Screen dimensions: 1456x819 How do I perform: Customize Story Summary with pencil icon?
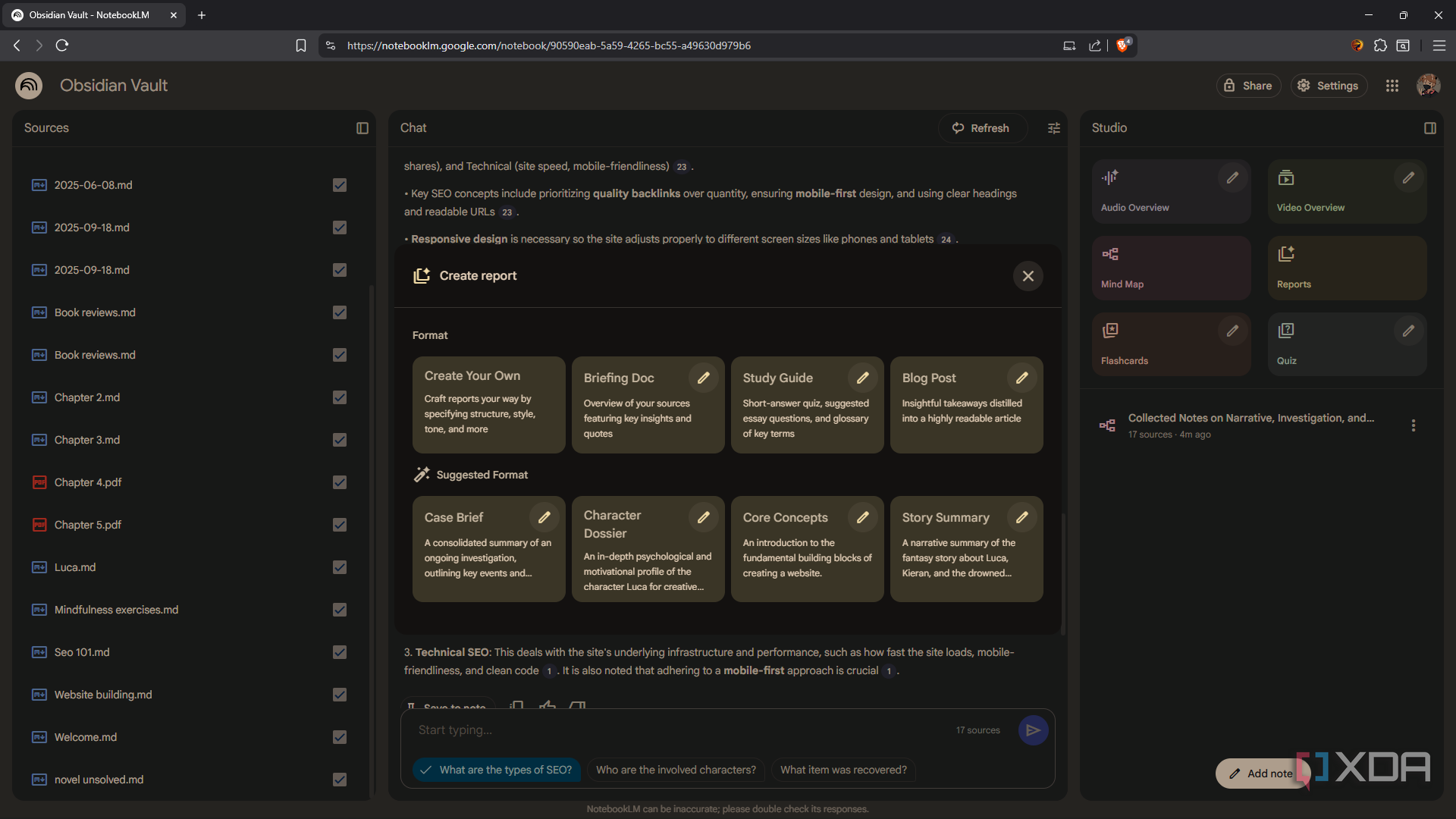pyautogui.click(x=1022, y=517)
